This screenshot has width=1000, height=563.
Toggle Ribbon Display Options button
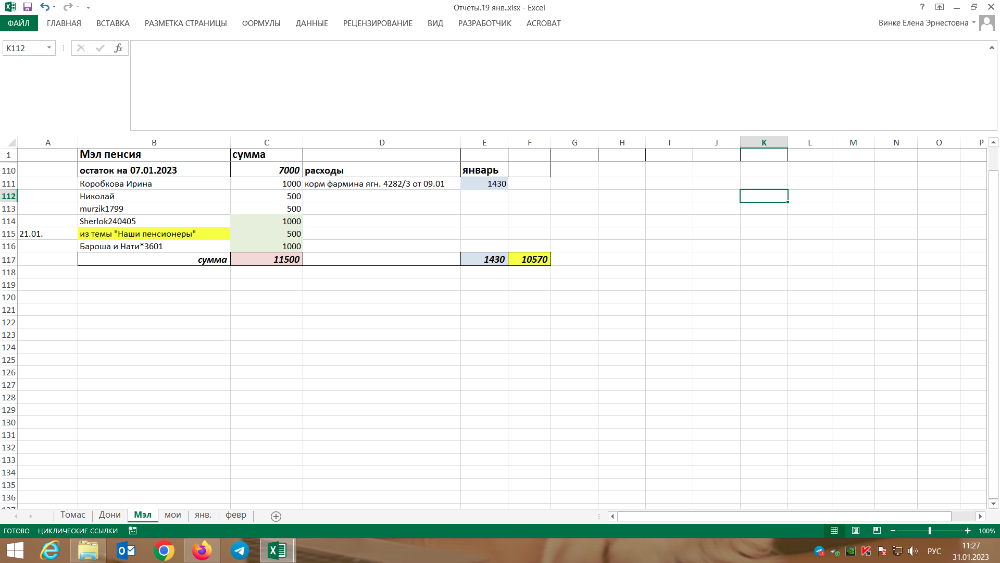(x=939, y=7)
